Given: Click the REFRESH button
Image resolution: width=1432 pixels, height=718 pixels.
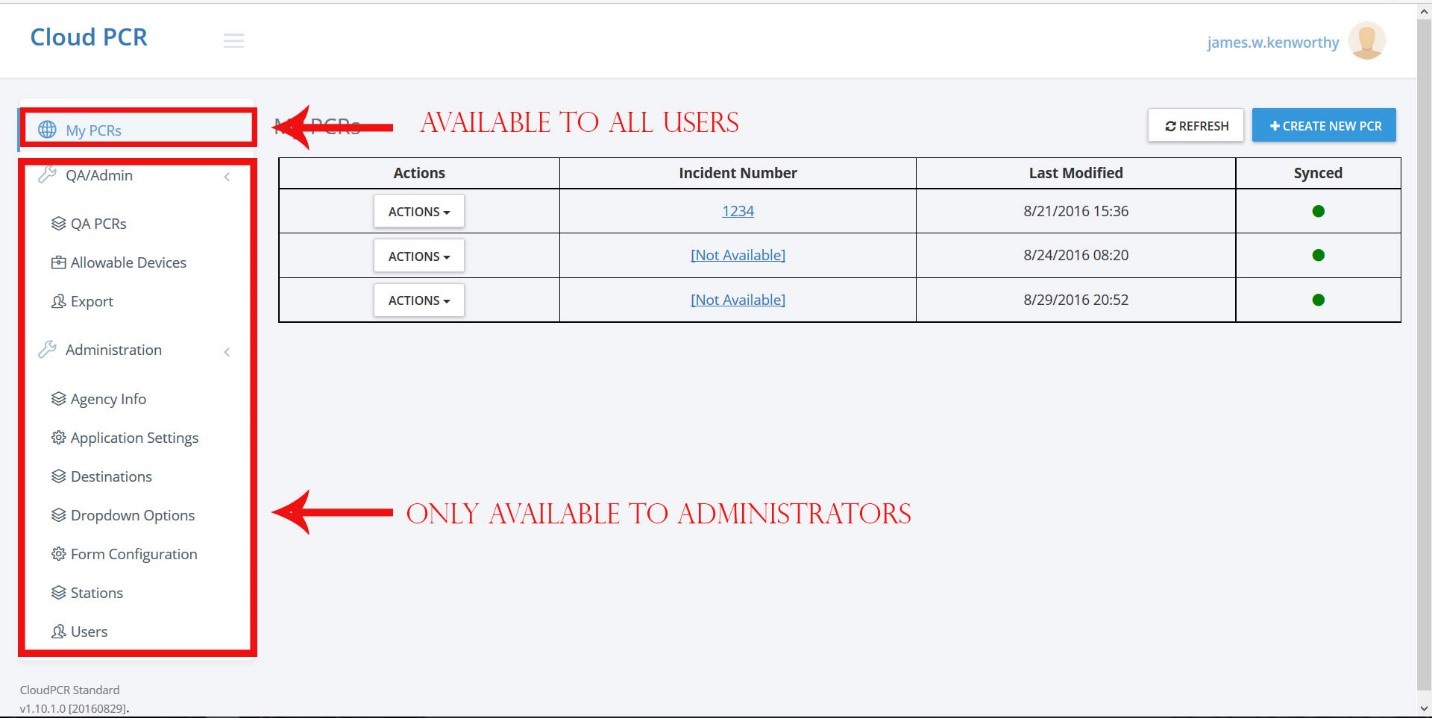Looking at the screenshot, I should (x=1196, y=126).
